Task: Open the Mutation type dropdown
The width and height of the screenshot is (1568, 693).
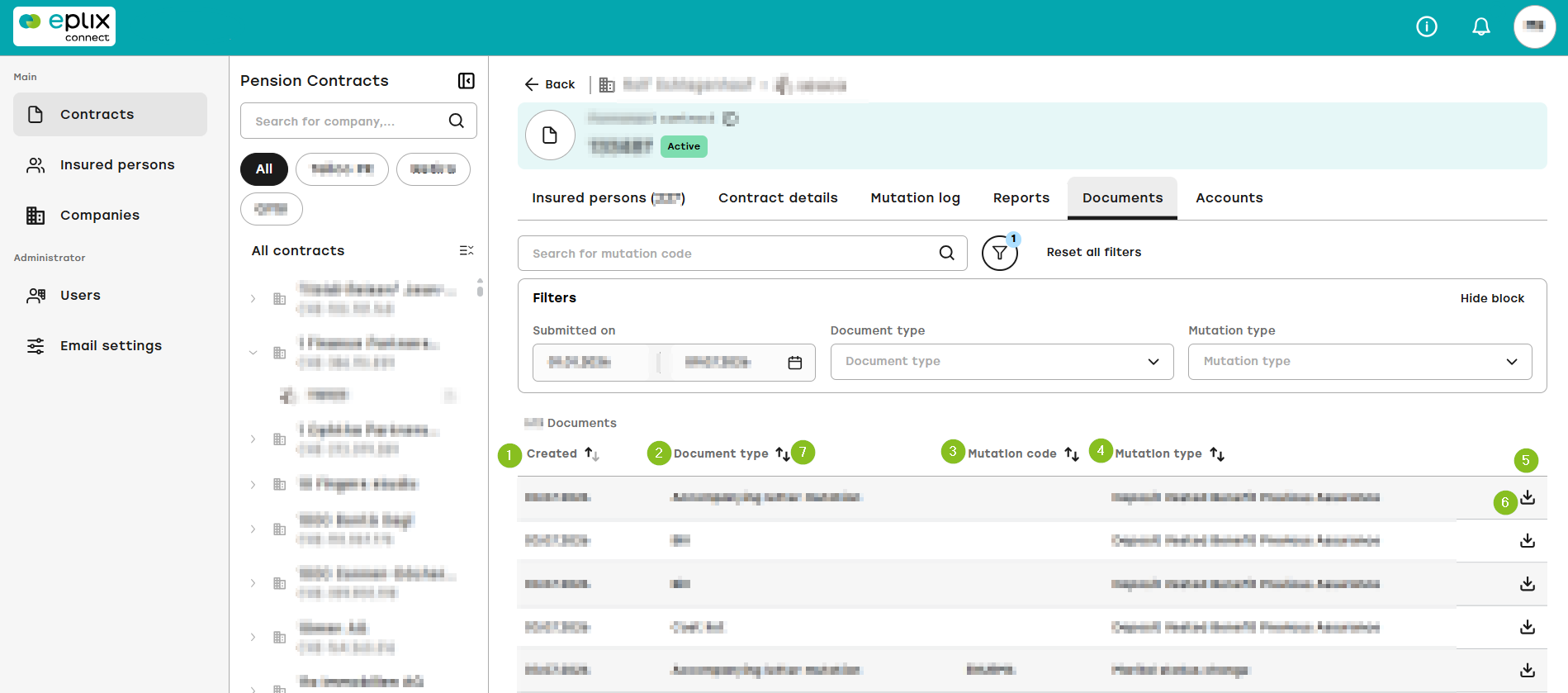Action: [1360, 362]
